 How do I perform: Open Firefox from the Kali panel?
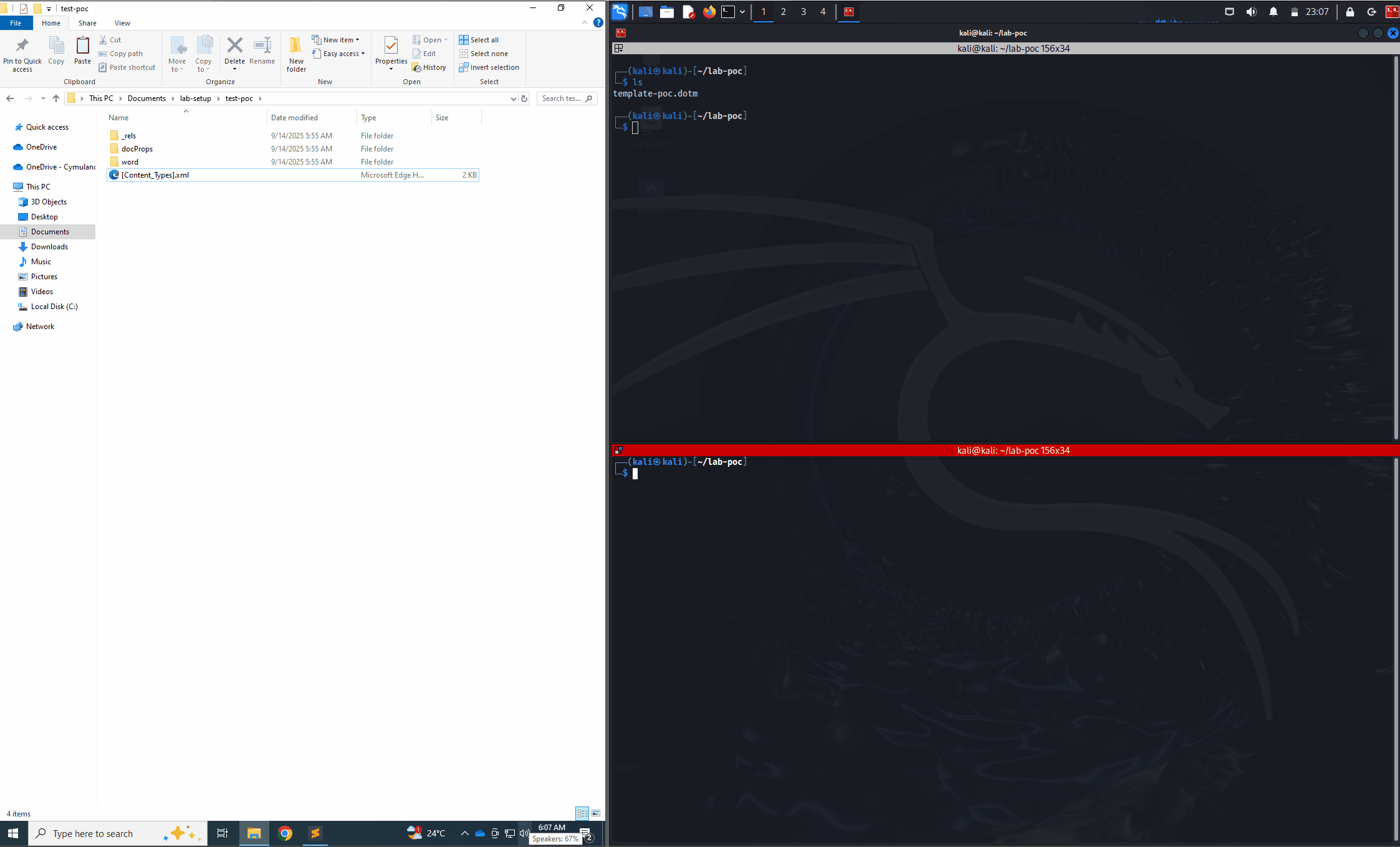[709, 12]
